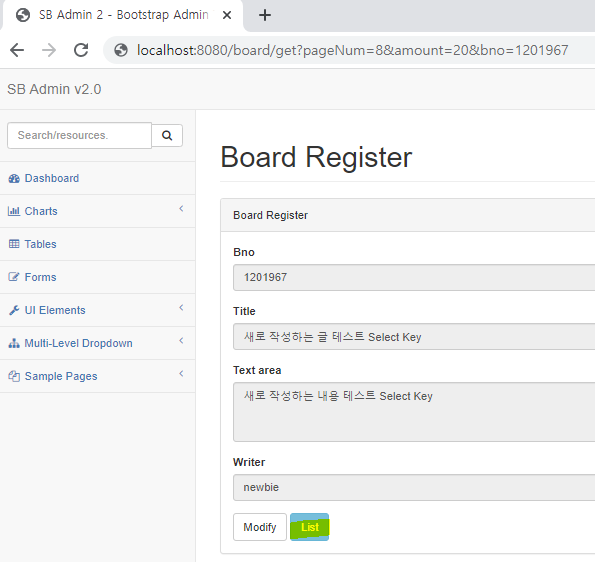Select the SB Admin 2 - Bootstrap Admin tab
Screen dimensions: 595x562
[x=123, y=15]
